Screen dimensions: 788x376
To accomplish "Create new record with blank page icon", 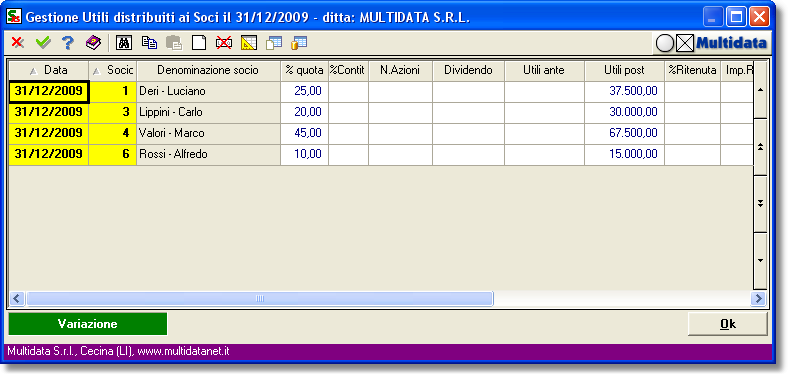I will [x=200, y=43].
